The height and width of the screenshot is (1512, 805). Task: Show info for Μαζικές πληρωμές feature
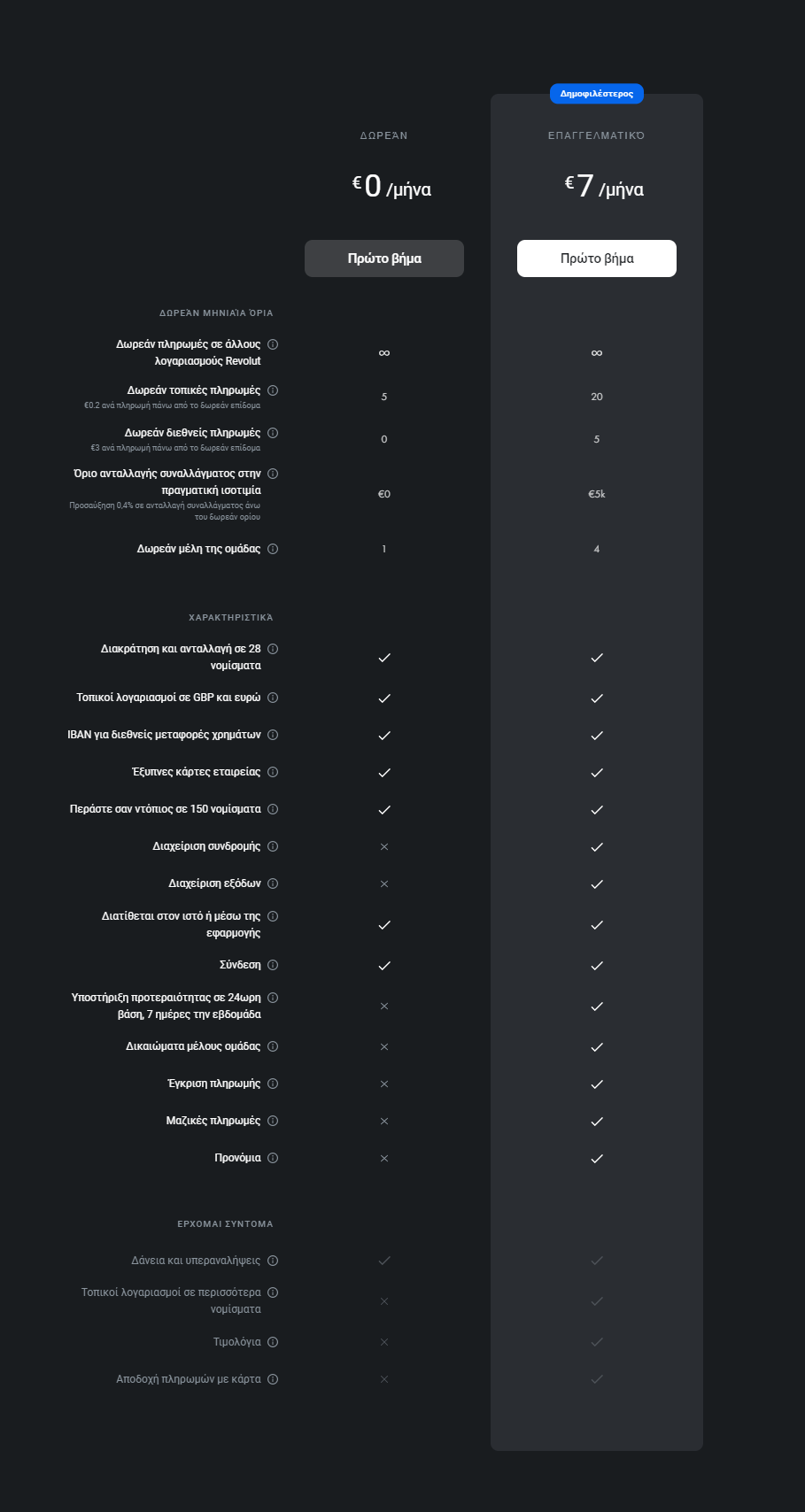[274, 1120]
